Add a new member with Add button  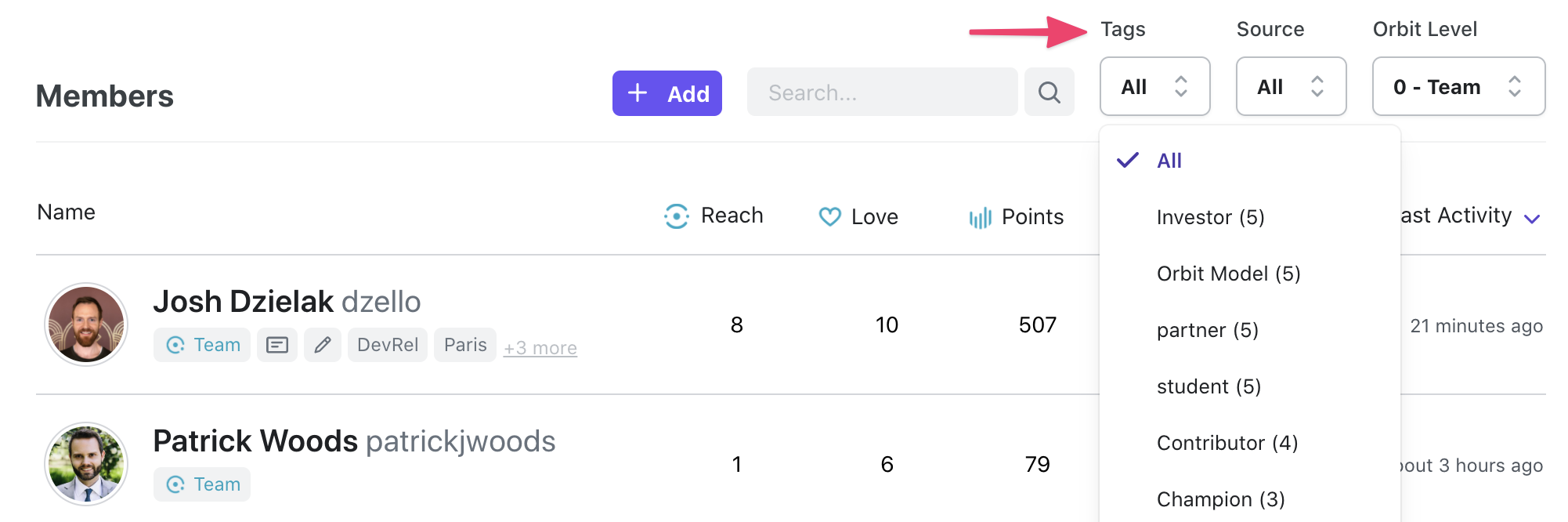(x=667, y=93)
